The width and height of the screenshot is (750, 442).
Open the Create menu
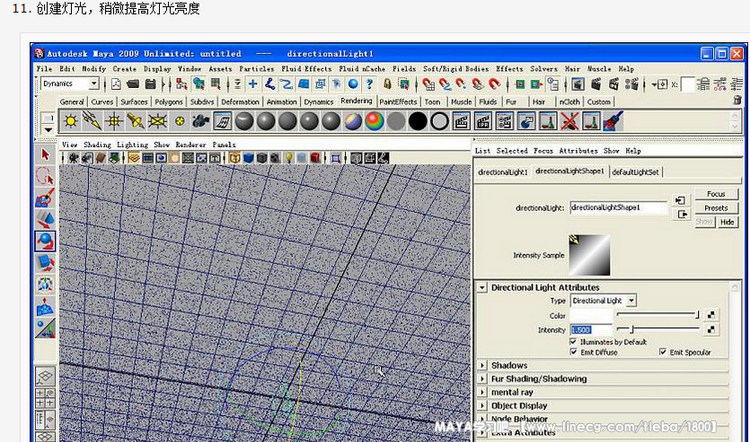point(124,69)
